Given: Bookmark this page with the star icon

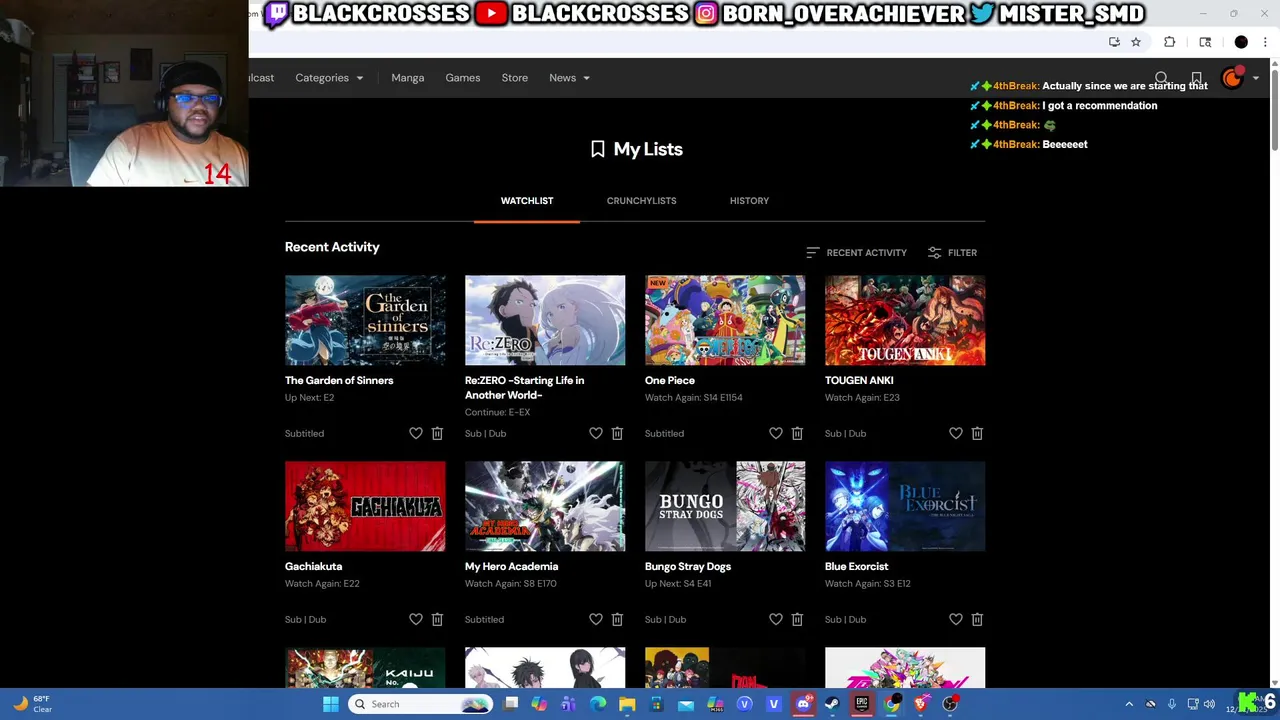Looking at the screenshot, I should 1136,42.
